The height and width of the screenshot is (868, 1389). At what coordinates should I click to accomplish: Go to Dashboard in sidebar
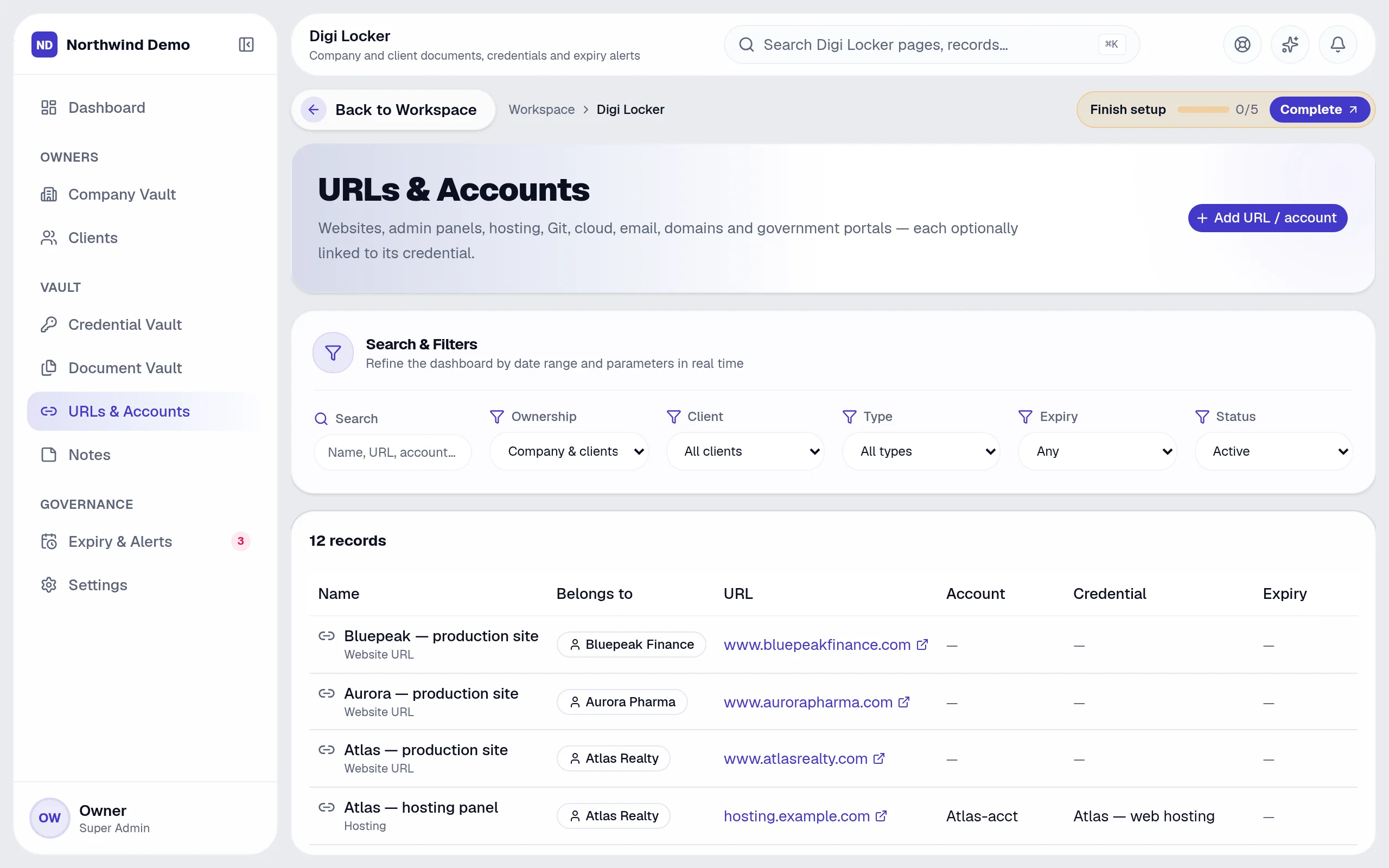(x=145, y=107)
